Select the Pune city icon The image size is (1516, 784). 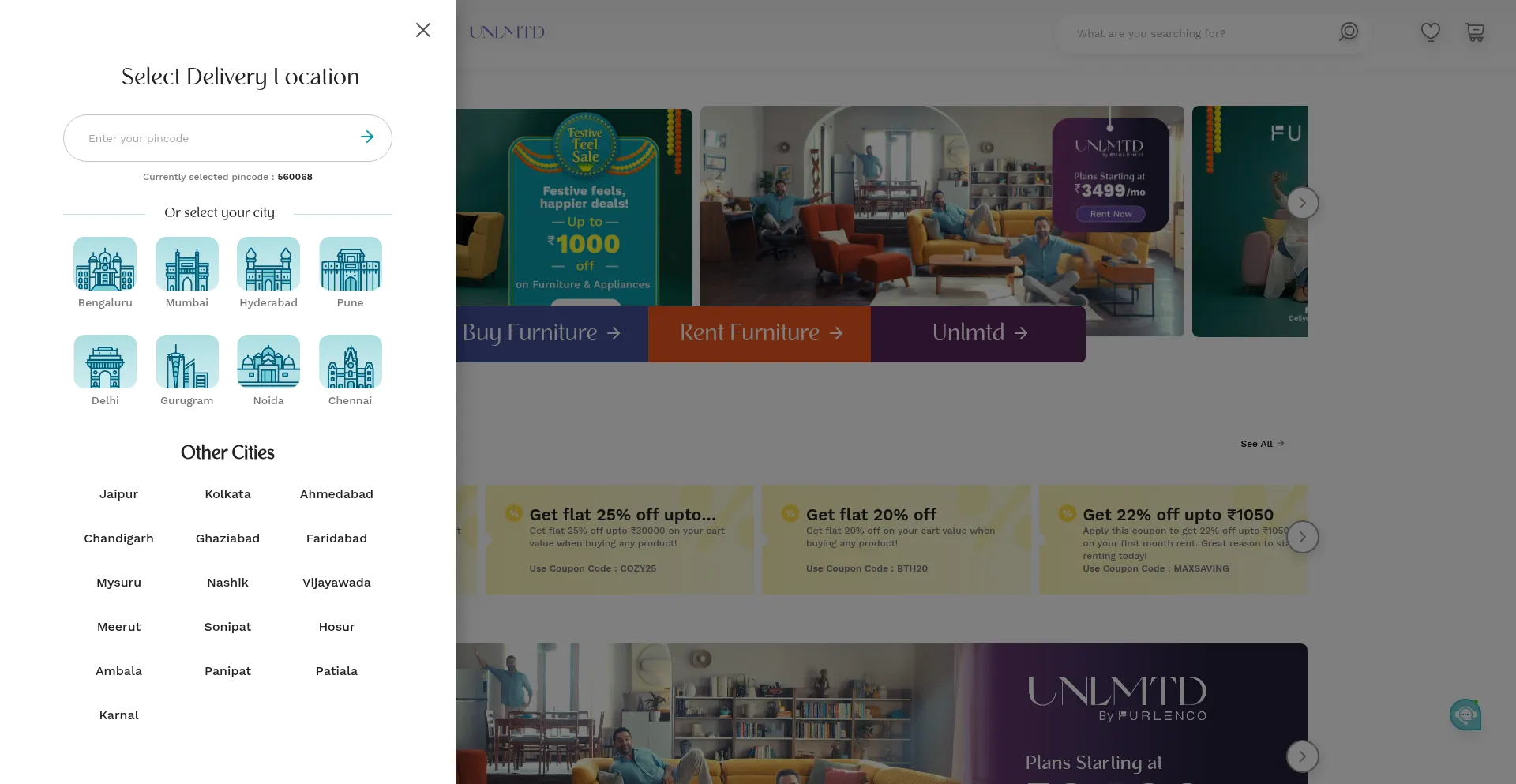(x=351, y=264)
